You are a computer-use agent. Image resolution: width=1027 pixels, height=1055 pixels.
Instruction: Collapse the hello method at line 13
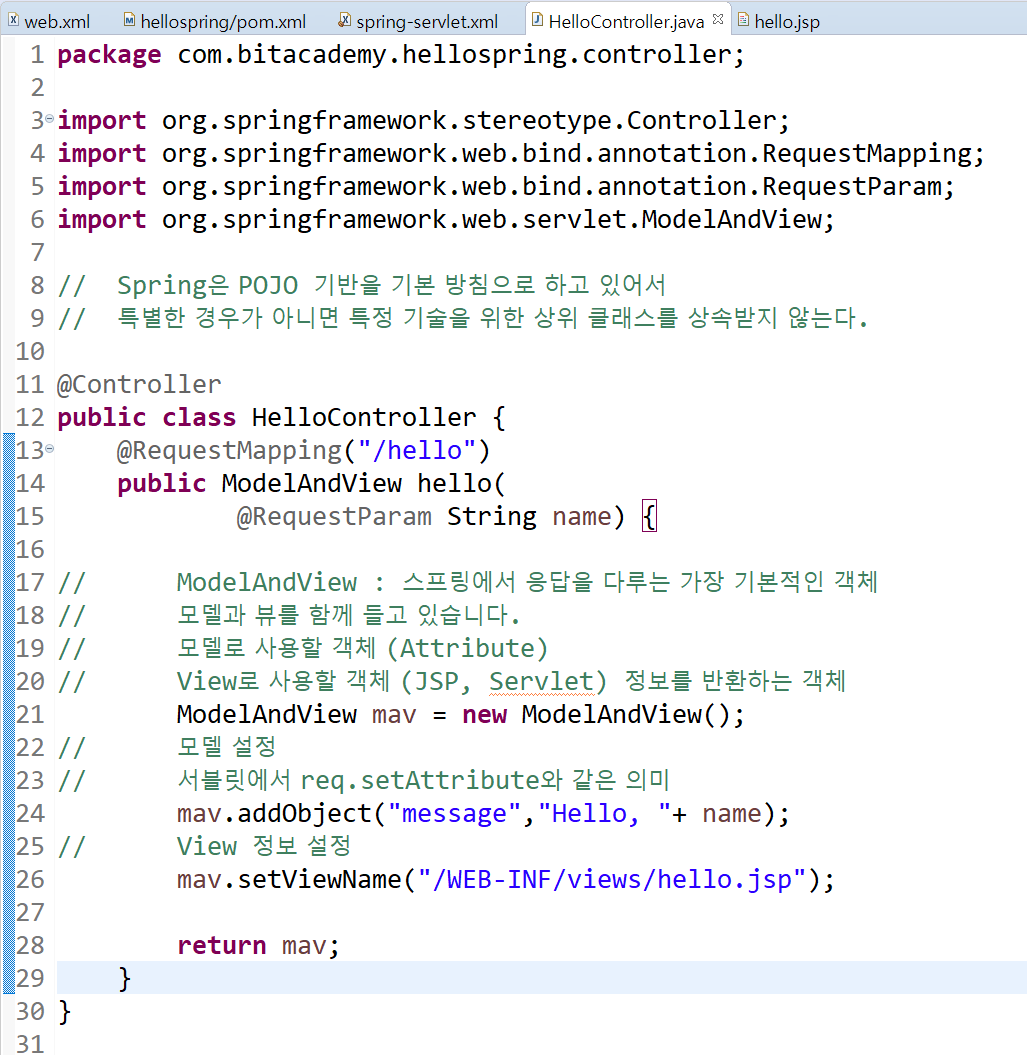49,448
